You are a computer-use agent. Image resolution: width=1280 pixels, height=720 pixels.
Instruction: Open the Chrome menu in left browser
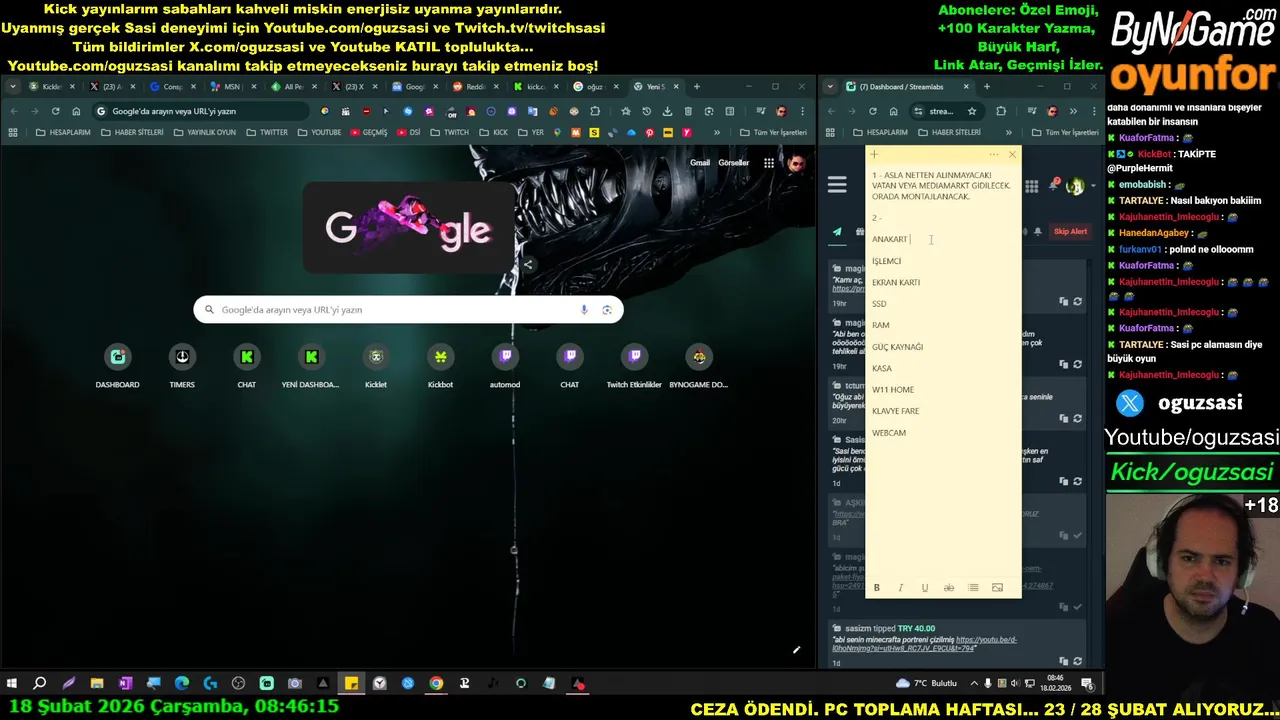click(x=802, y=111)
